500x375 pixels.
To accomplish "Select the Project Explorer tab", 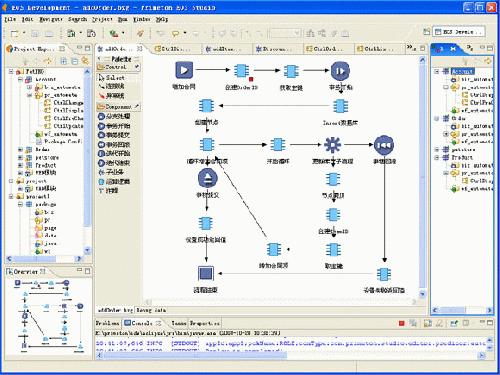I will click(33, 49).
